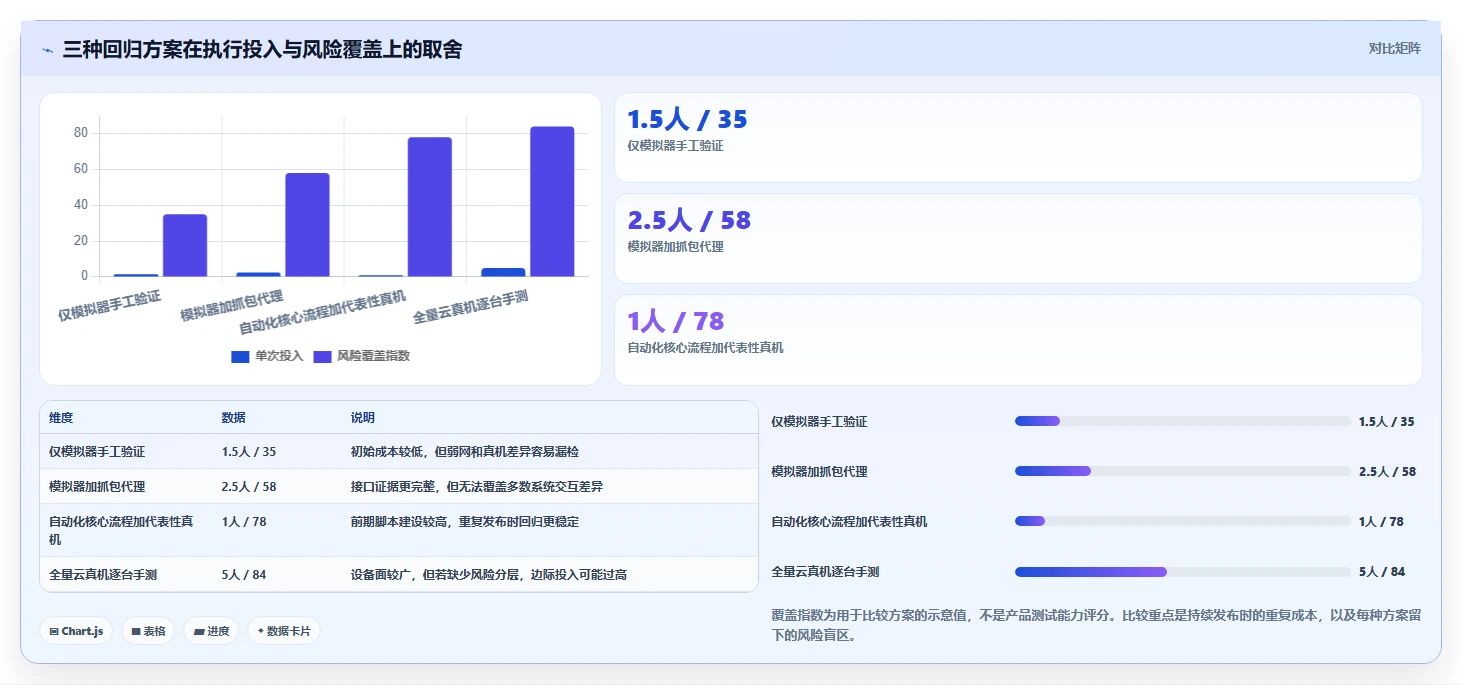The height and width of the screenshot is (685, 1462).
Task: Click the 全量云真机逐台手测 progress bar
Action: tap(1182, 572)
